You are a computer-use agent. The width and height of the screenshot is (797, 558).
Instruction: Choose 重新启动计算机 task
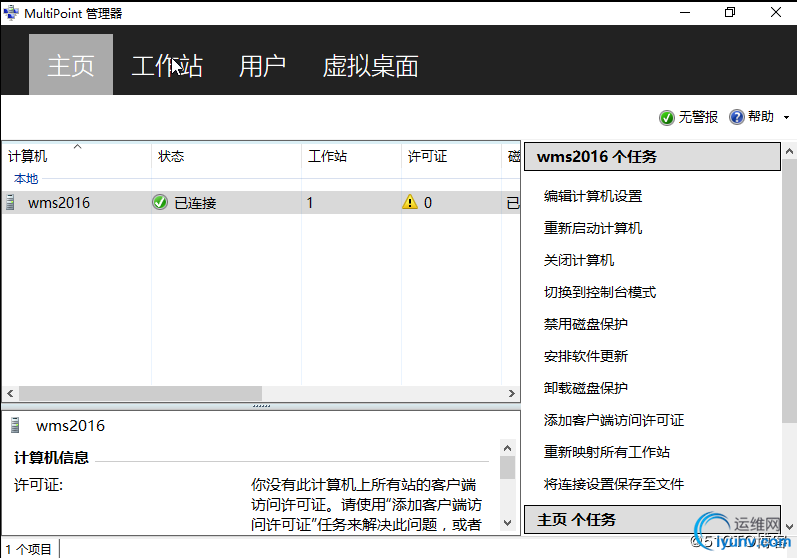(x=593, y=228)
